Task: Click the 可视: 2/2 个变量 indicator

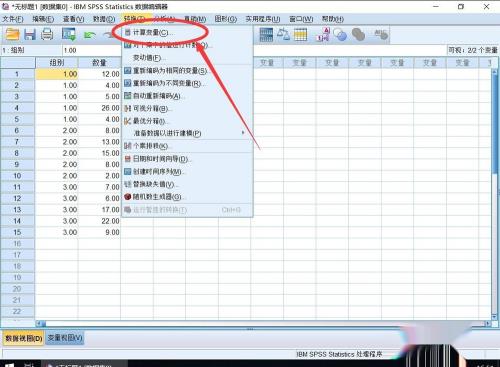Action: pos(473,50)
